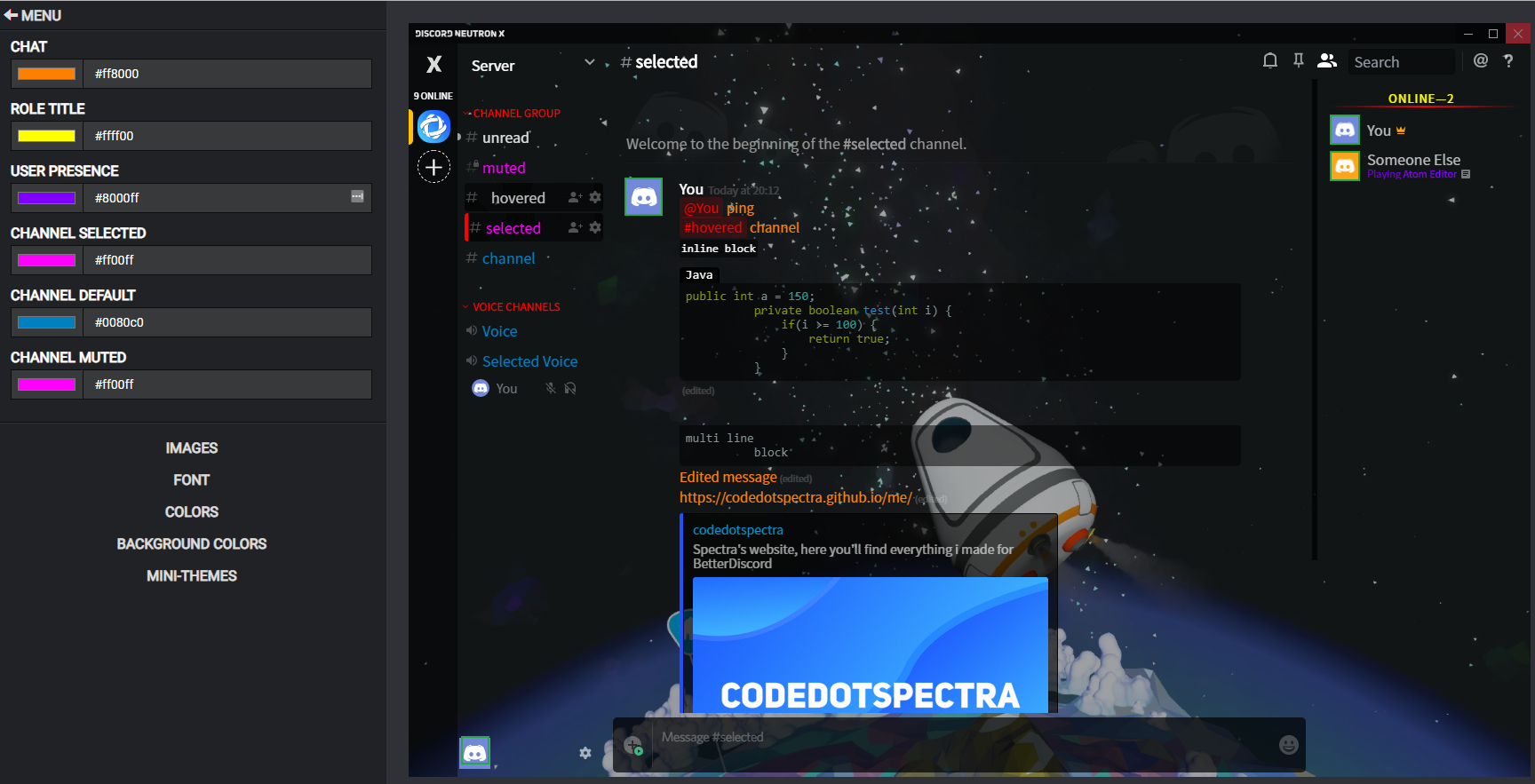Create invite for selected channel
The image size is (1535, 784).
(x=576, y=227)
